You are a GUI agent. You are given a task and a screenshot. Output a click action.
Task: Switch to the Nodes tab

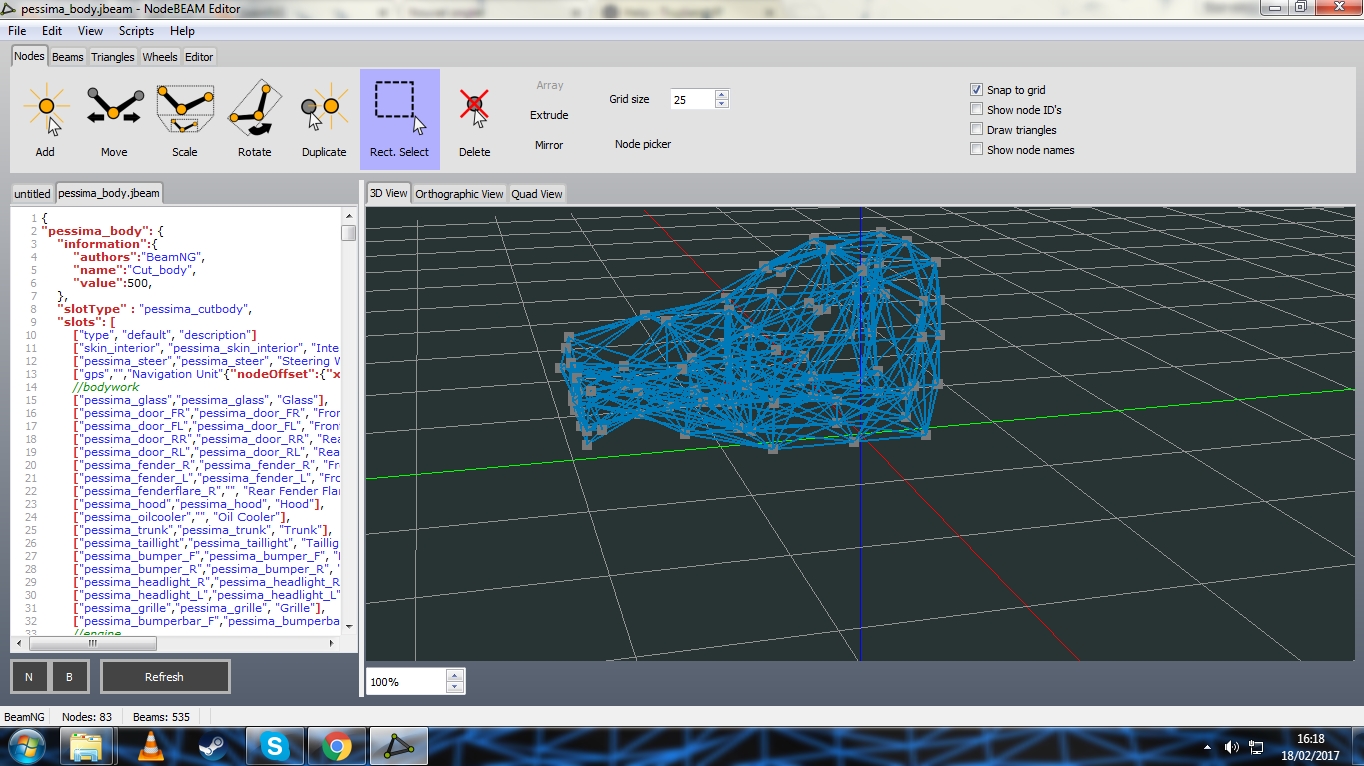point(29,56)
